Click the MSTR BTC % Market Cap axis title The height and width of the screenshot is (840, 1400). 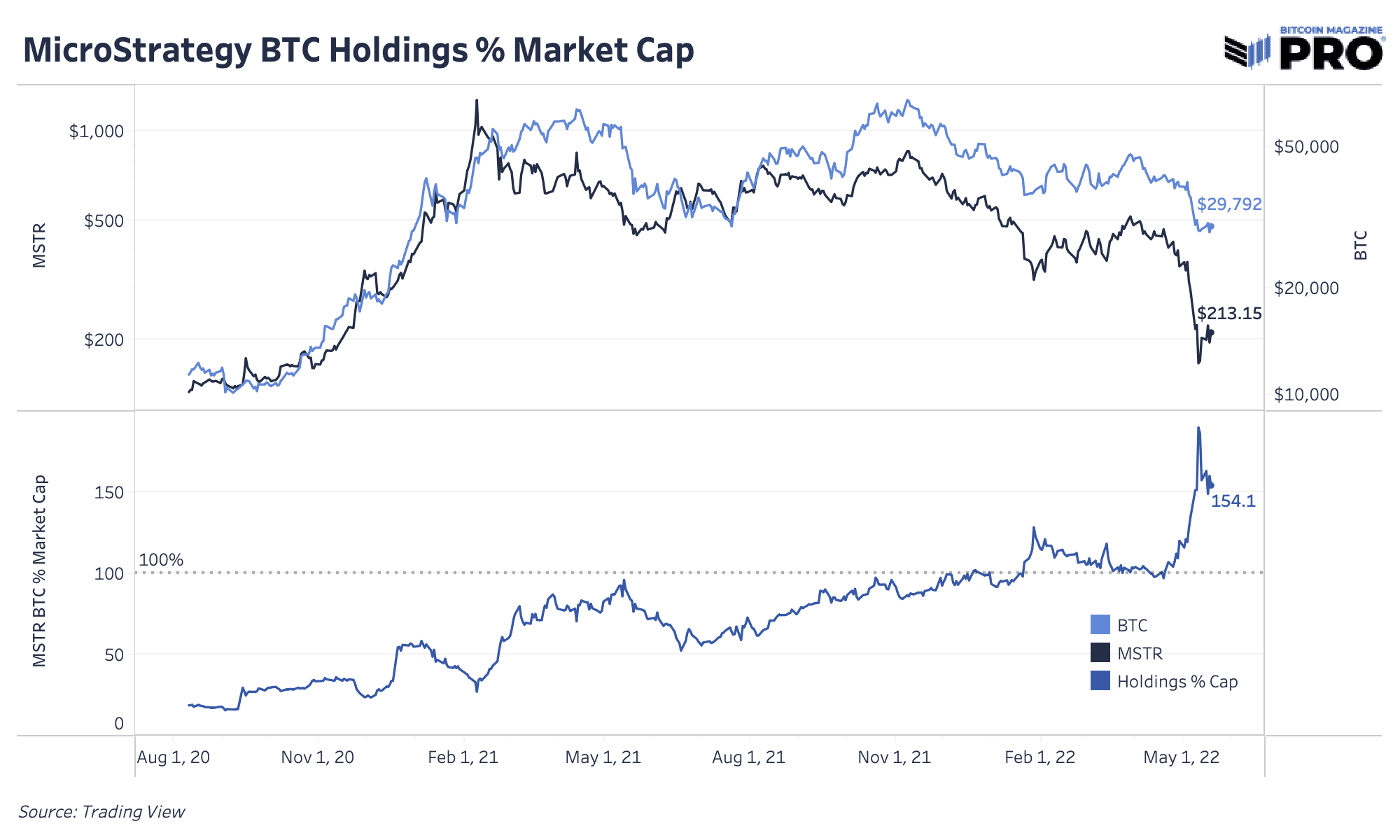(x=40, y=571)
